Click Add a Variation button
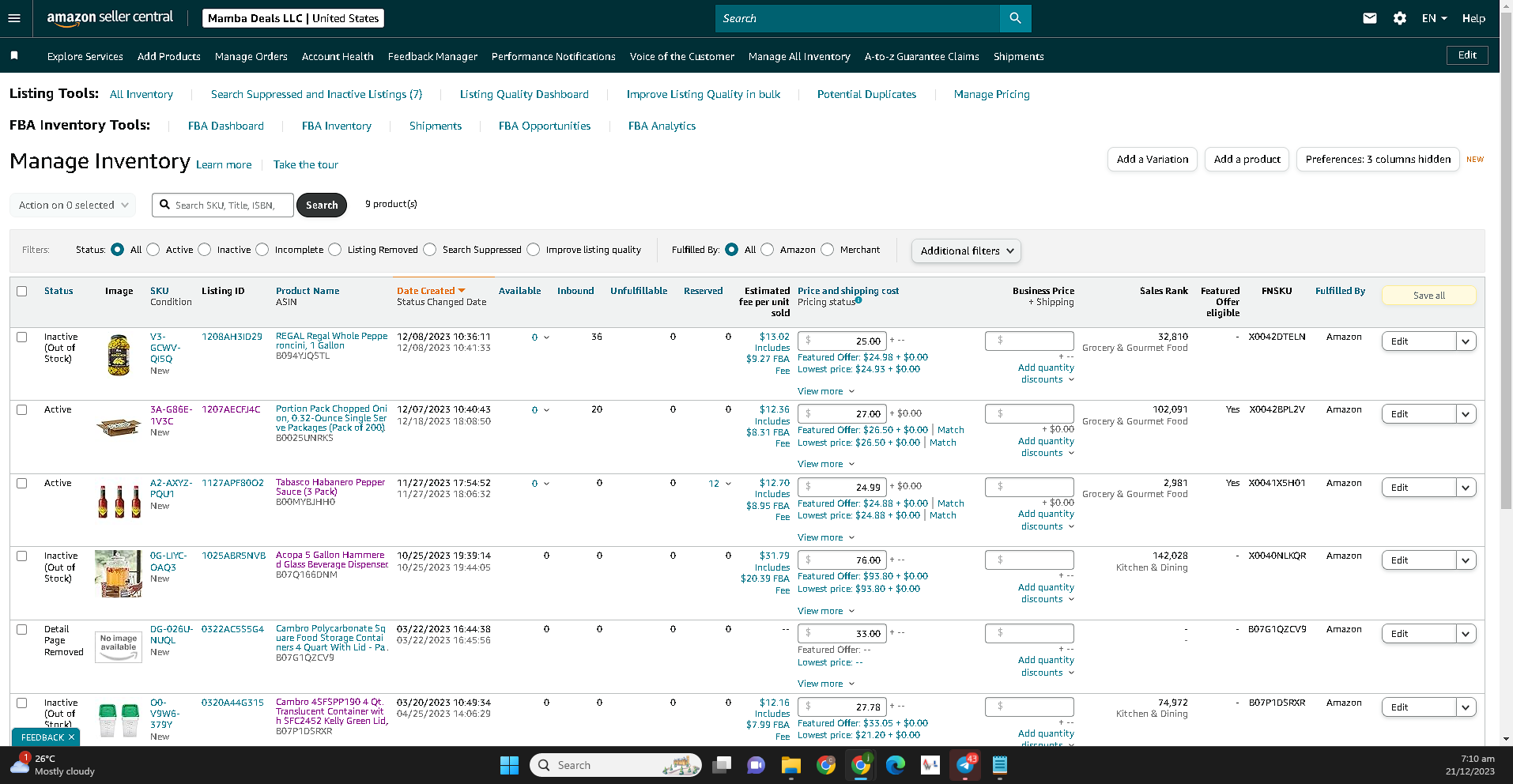The width and height of the screenshot is (1513, 784). click(x=1153, y=159)
